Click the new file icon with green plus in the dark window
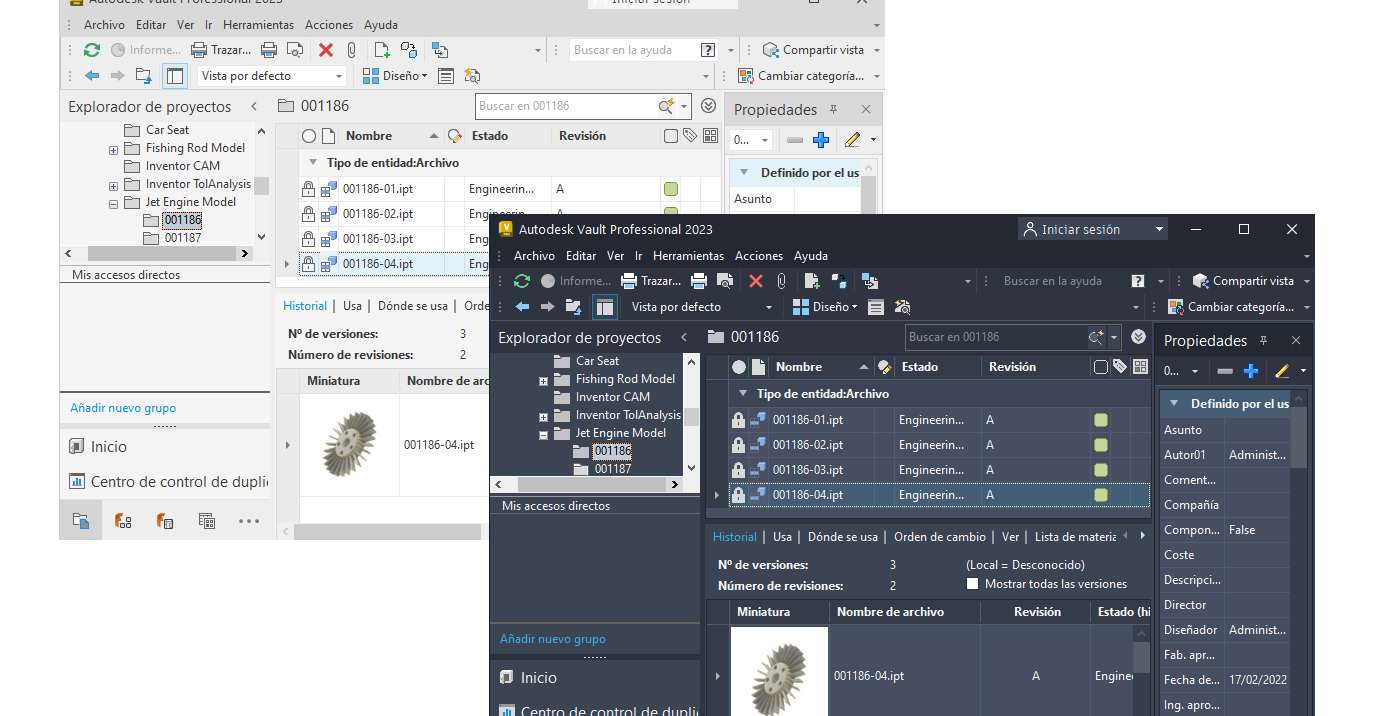Screen dimensions: 1383x716 coord(812,281)
